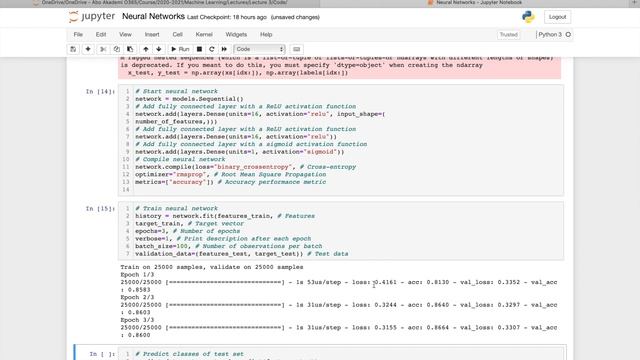
Task: Insert cell below with plus icon
Action: tap(88, 49)
